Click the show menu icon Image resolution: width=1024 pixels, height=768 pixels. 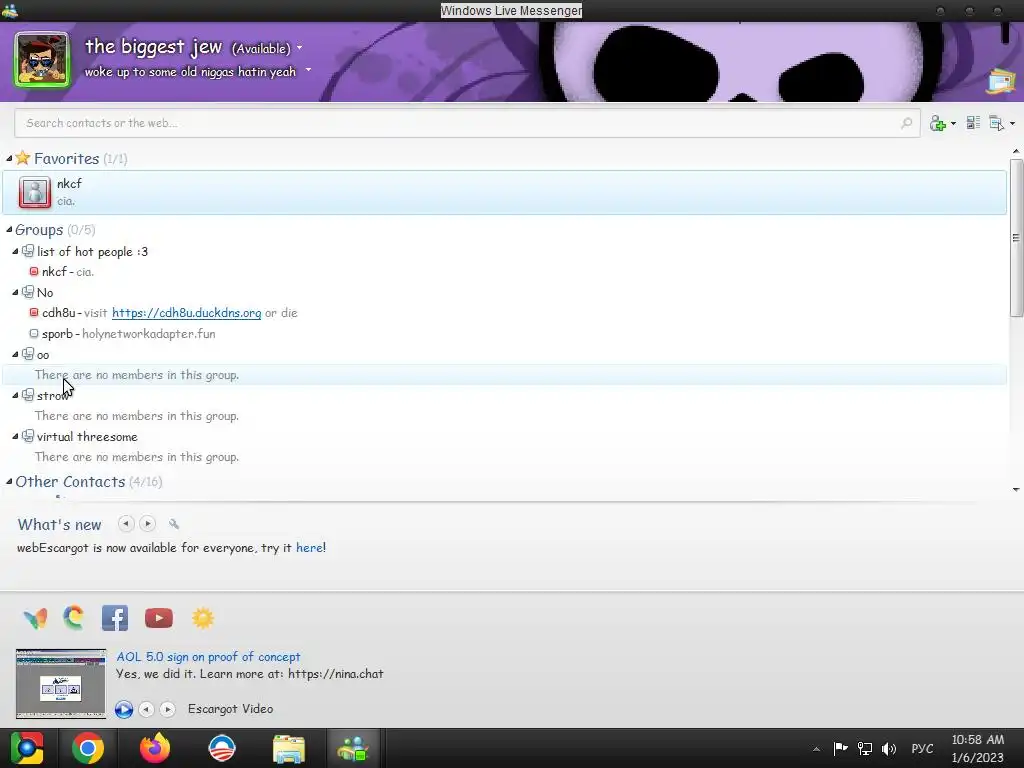(x=997, y=123)
